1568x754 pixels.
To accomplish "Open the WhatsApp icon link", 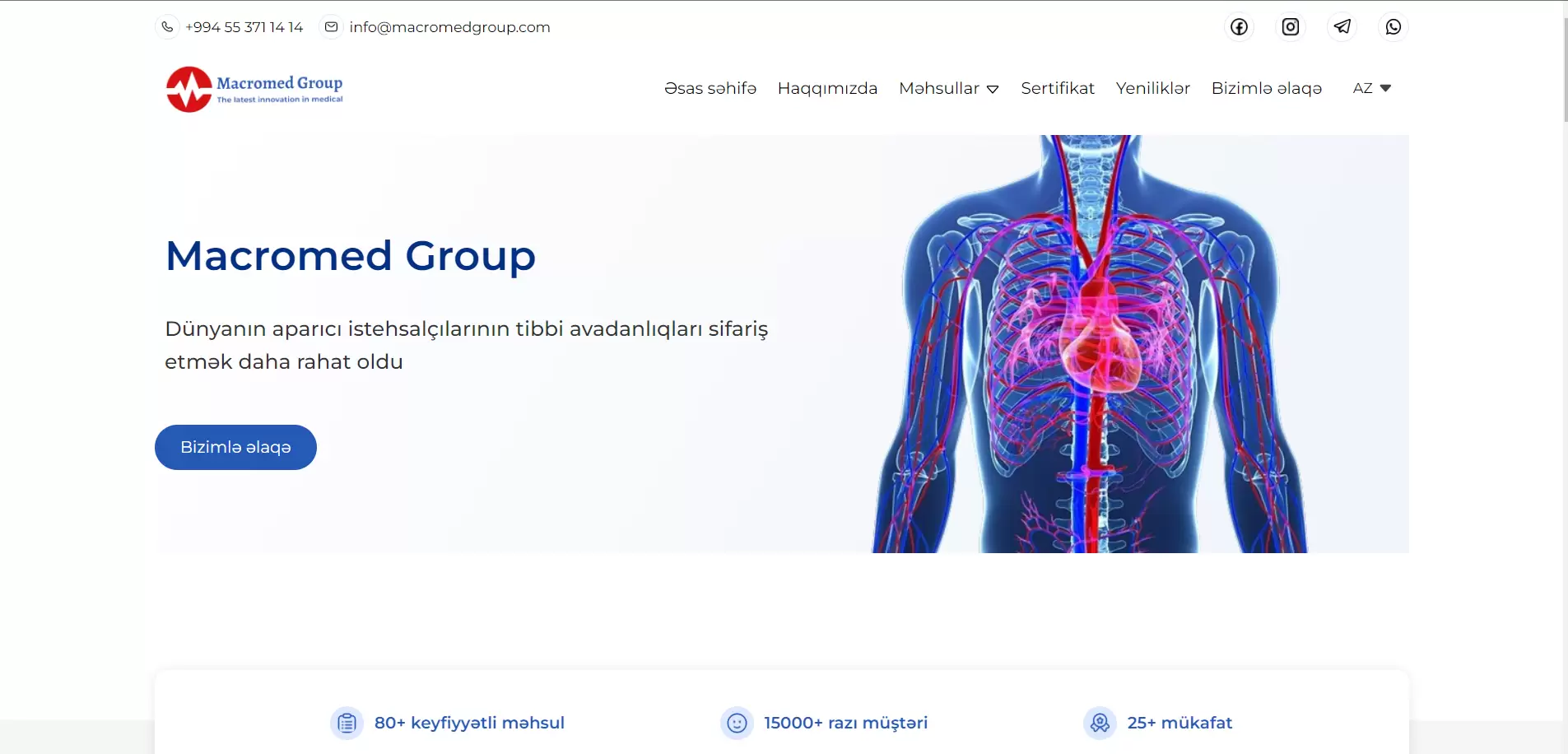I will point(1393,27).
